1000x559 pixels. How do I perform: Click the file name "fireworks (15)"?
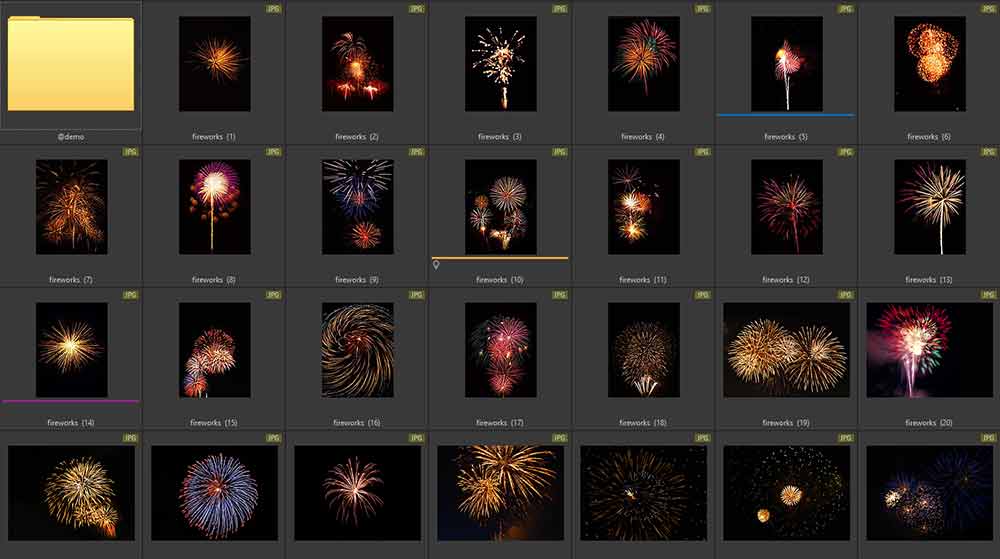click(x=214, y=422)
